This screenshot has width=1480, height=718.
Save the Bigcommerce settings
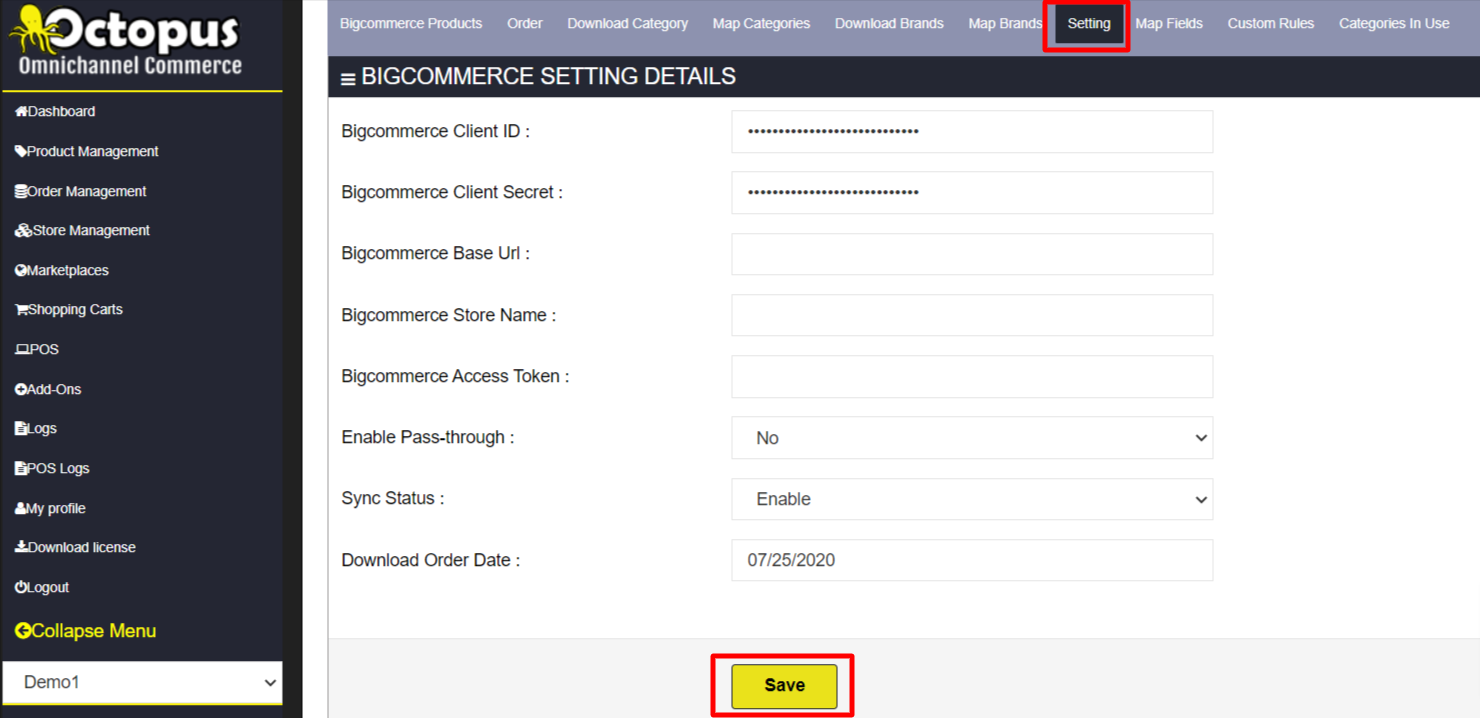[784, 686]
